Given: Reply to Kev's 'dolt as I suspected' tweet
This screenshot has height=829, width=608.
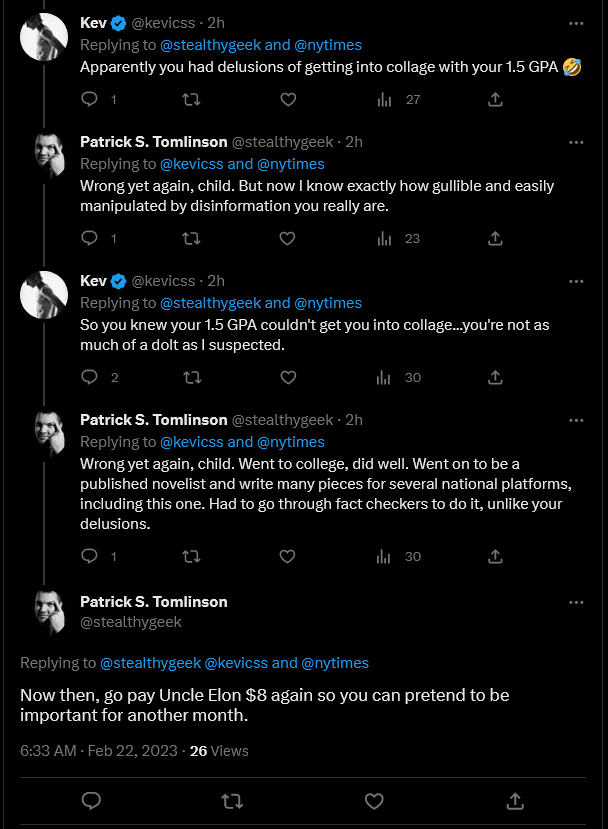Looking at the screenshot, I should pos(89,377).
